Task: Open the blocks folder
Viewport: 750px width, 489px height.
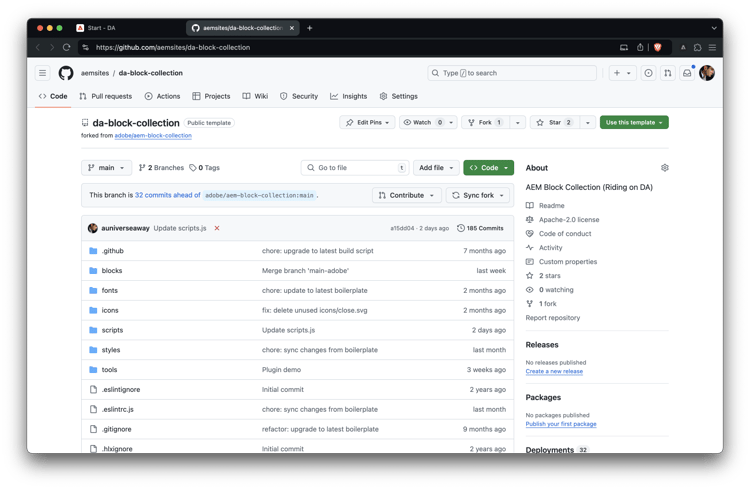Action: click(112, 271)
